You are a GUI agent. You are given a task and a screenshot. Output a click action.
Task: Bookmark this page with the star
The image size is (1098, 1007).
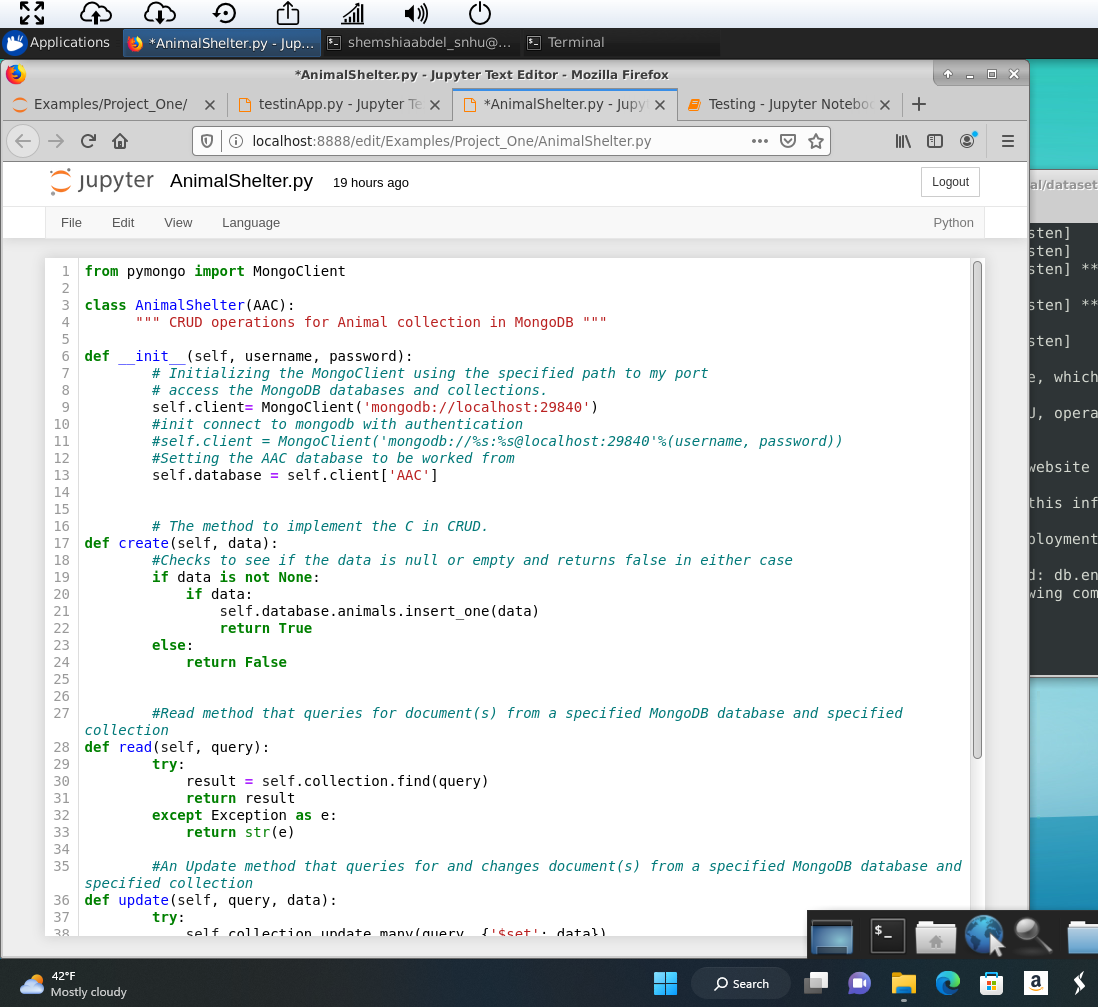816,141
